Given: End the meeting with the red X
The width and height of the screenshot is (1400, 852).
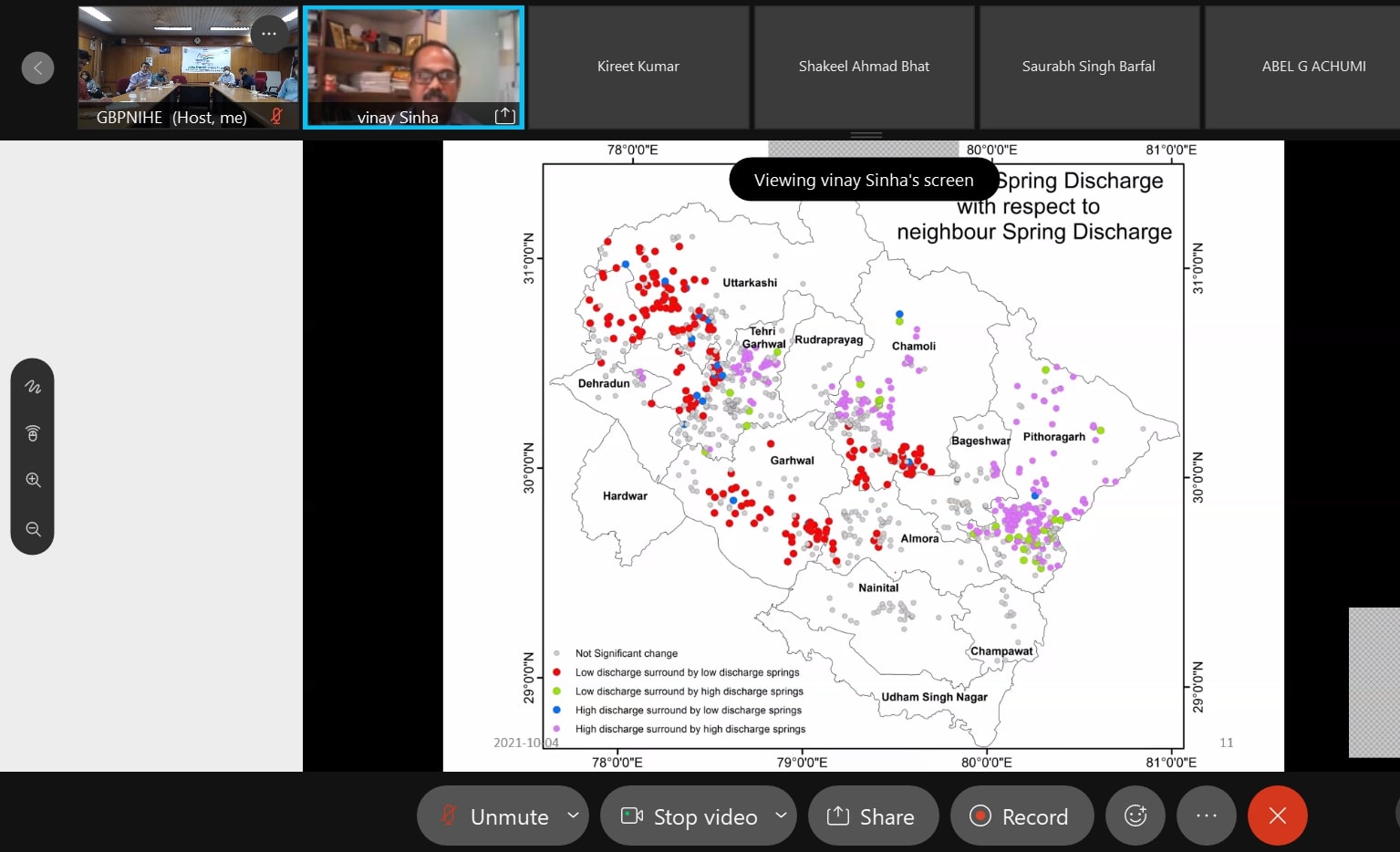Looking at the screenshot, I should point(1277,816).
